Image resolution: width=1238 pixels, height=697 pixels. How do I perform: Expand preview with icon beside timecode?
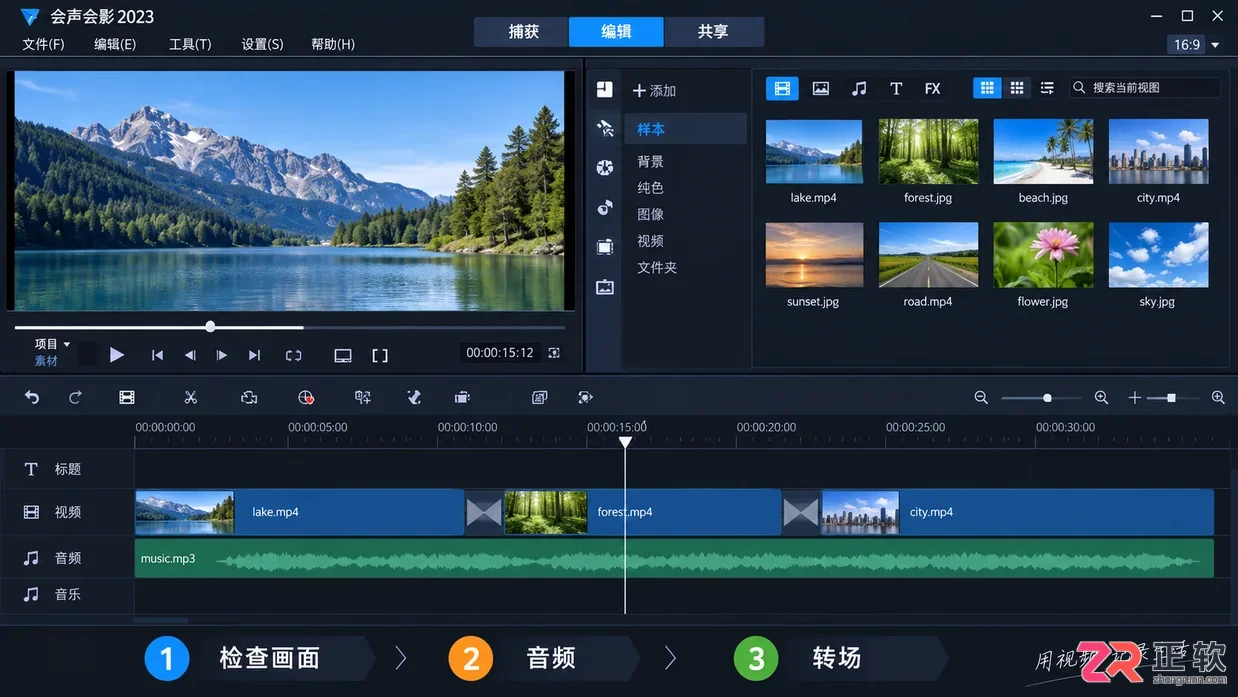tap(554, 353)
